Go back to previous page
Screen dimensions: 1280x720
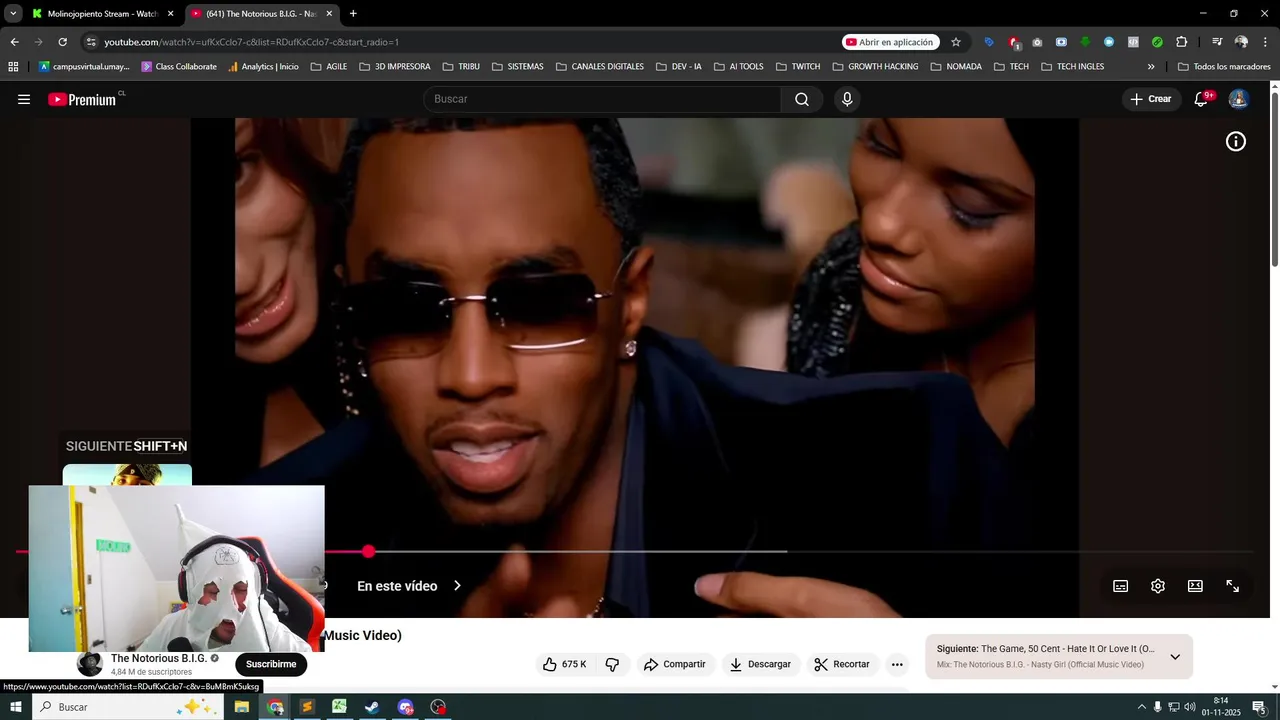pyautogui.click(x=14, y=42)
